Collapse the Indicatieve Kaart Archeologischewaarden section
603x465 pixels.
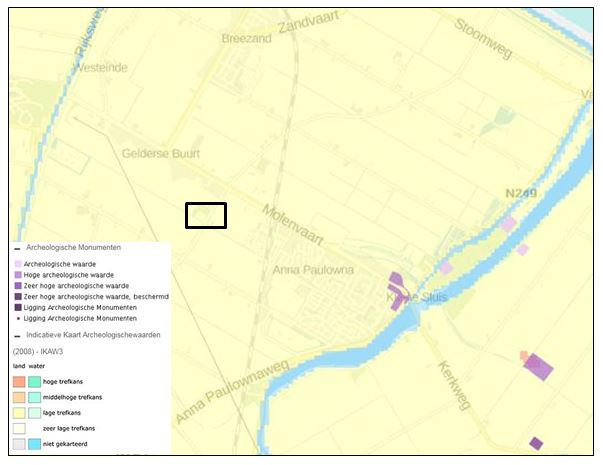(x=17, y=334)
